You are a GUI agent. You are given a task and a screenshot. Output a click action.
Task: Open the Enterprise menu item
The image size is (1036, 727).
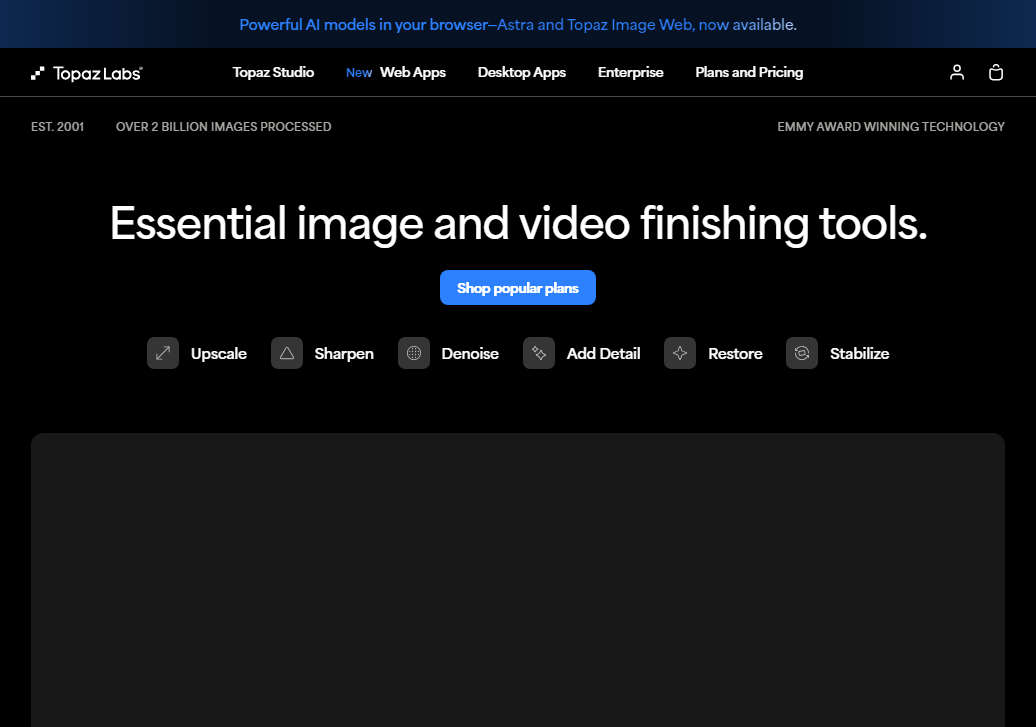(630, 72)
